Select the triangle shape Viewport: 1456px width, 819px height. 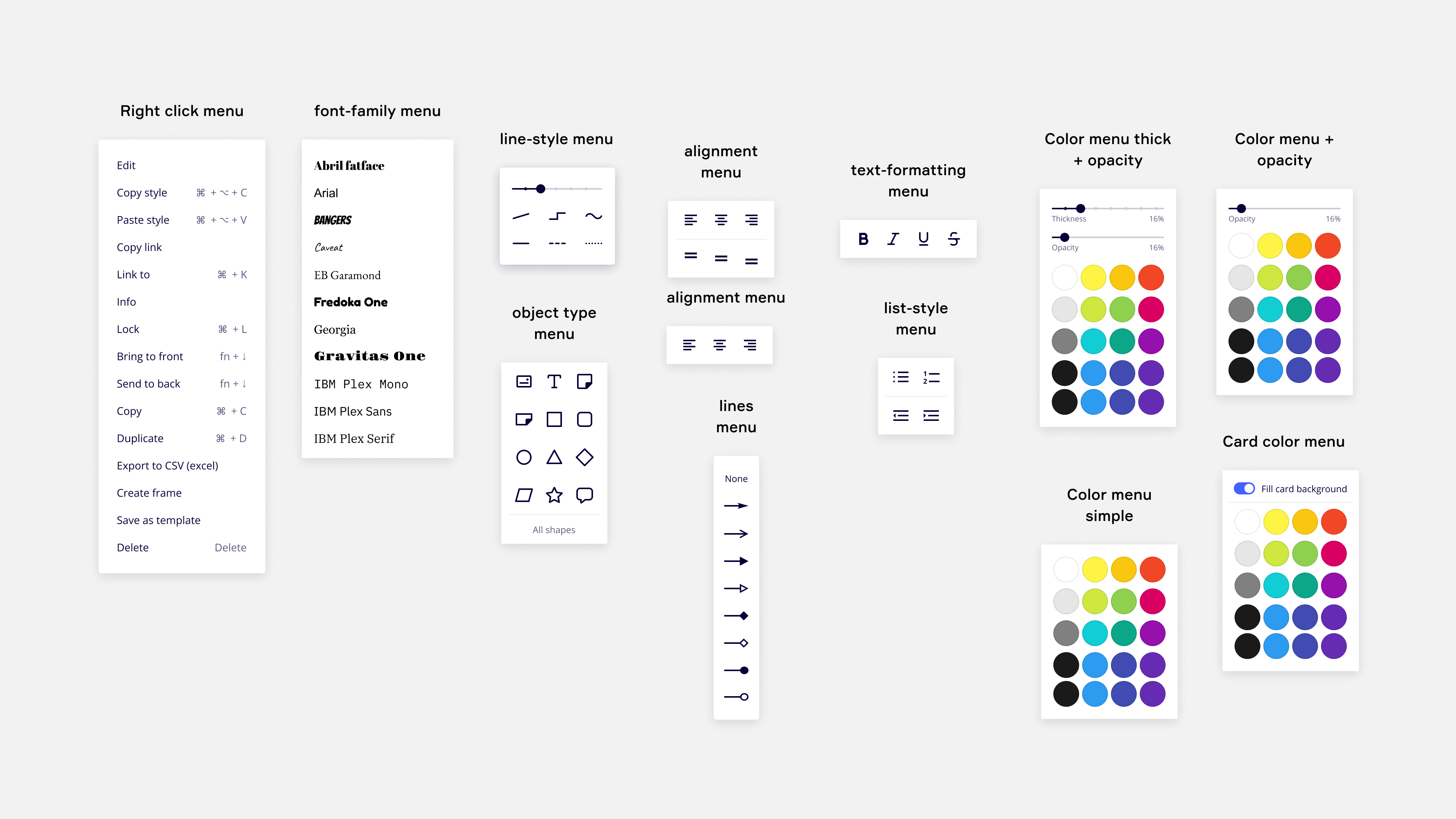pos(554,457)
